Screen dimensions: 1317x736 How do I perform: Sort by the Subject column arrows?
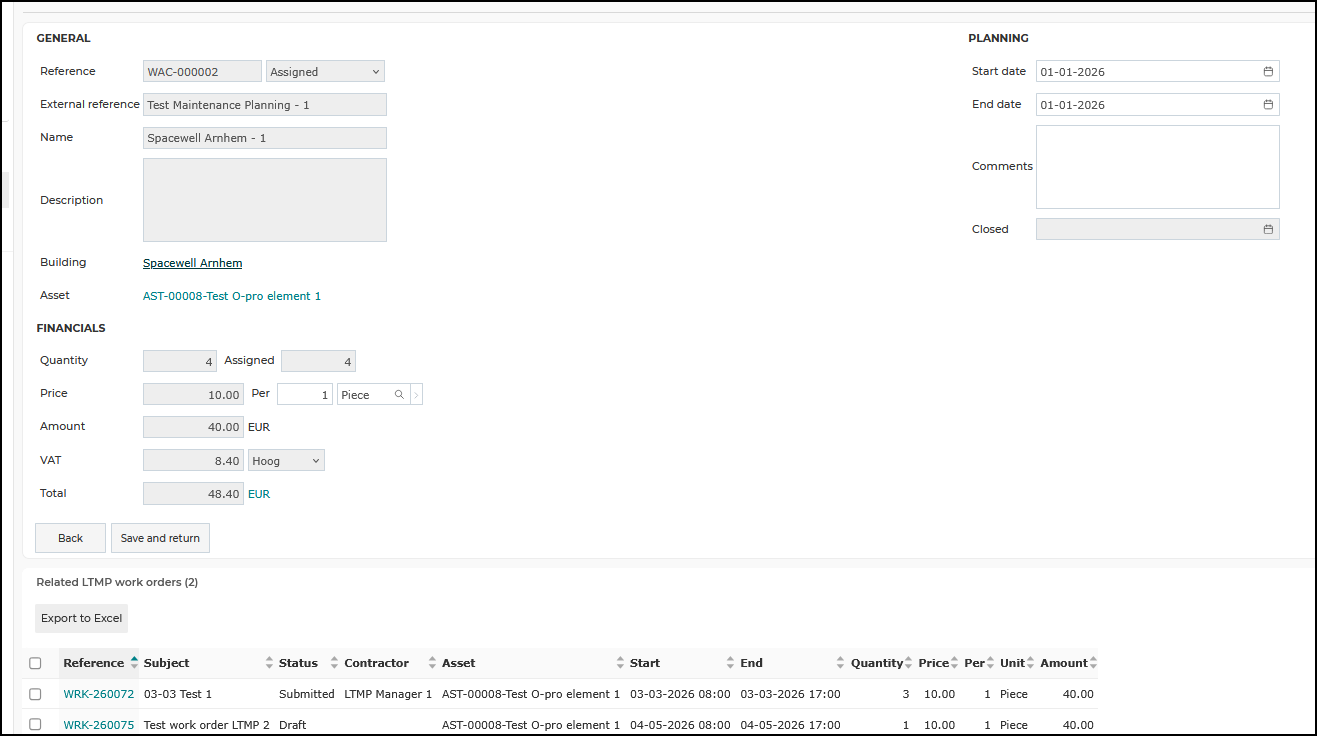[x=269, y=663]
